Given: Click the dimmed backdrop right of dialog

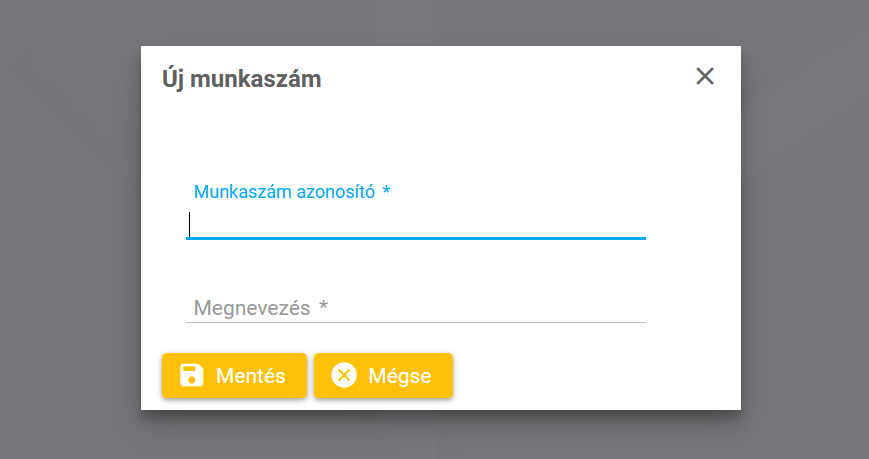Looking at the screenshot, I should tap(805, 230).
